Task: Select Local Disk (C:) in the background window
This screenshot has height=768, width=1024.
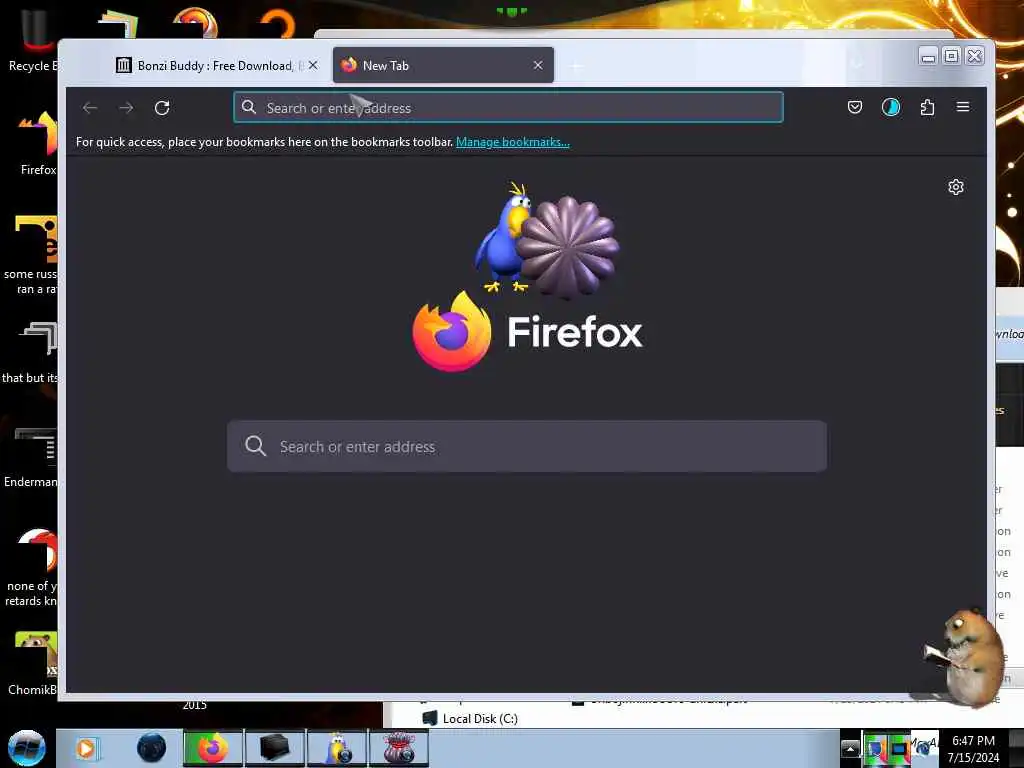Action: click(470, 718)
